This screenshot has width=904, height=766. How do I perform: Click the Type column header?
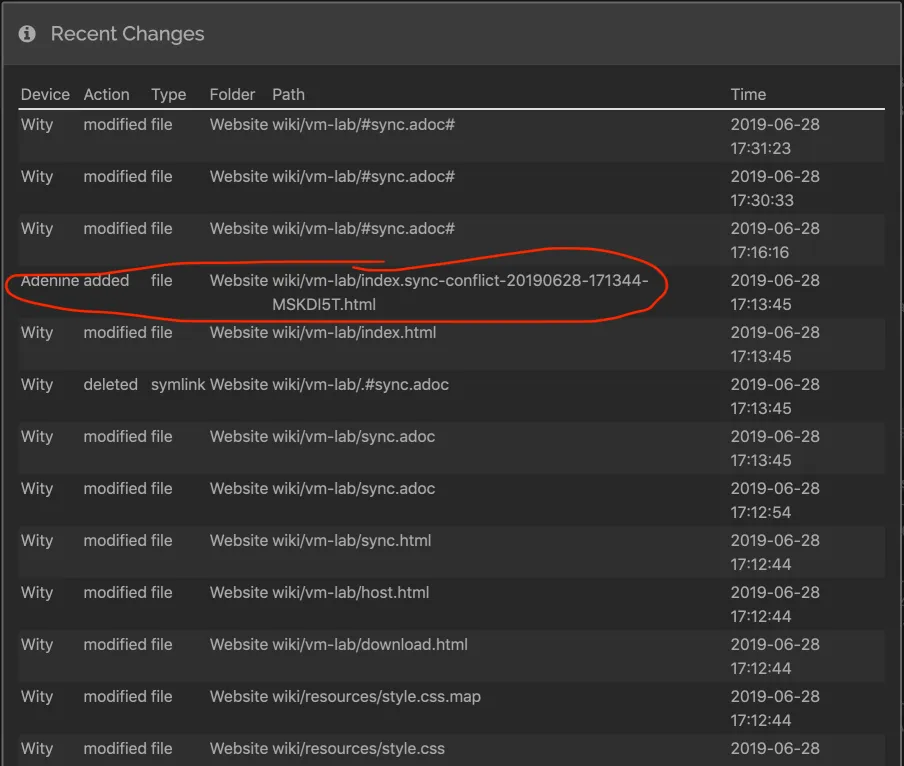(x=168, y=95)
